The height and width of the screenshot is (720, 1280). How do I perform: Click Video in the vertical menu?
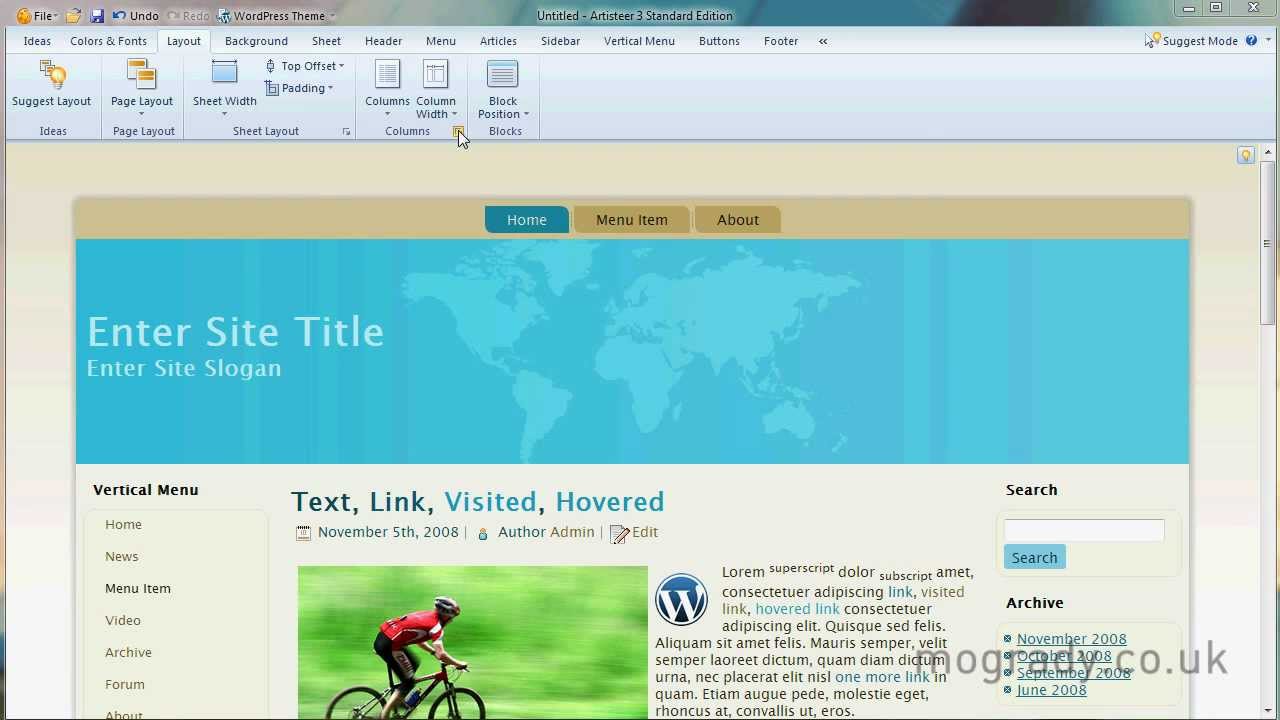[x=123, y=621]
